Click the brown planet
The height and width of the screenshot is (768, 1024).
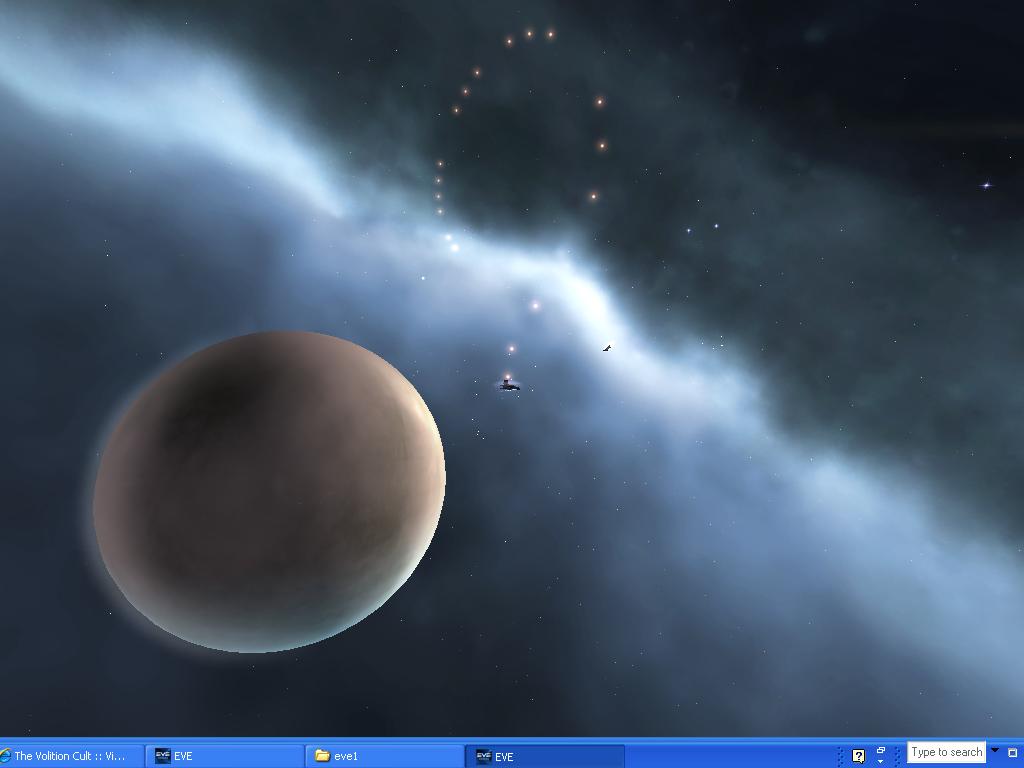269,491
